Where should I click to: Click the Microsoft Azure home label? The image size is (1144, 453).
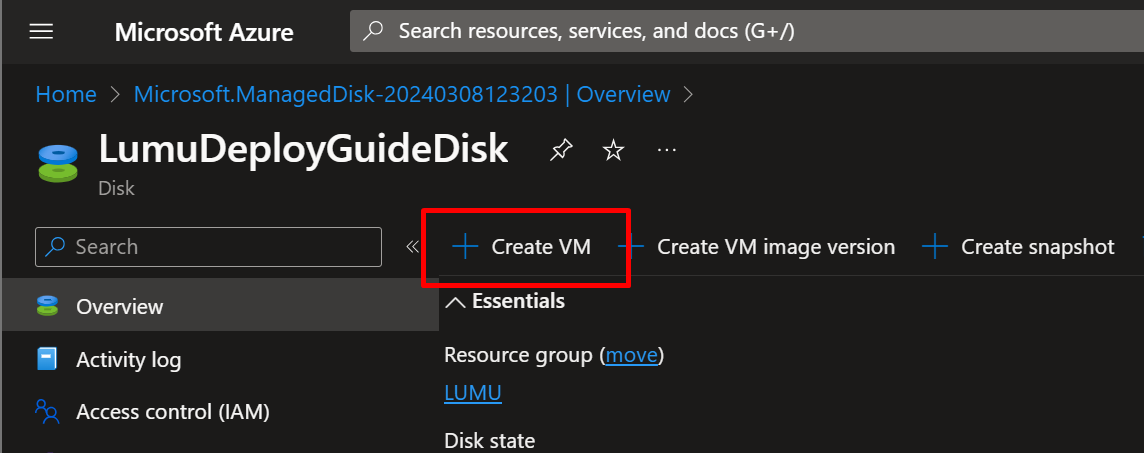point(204,32)
